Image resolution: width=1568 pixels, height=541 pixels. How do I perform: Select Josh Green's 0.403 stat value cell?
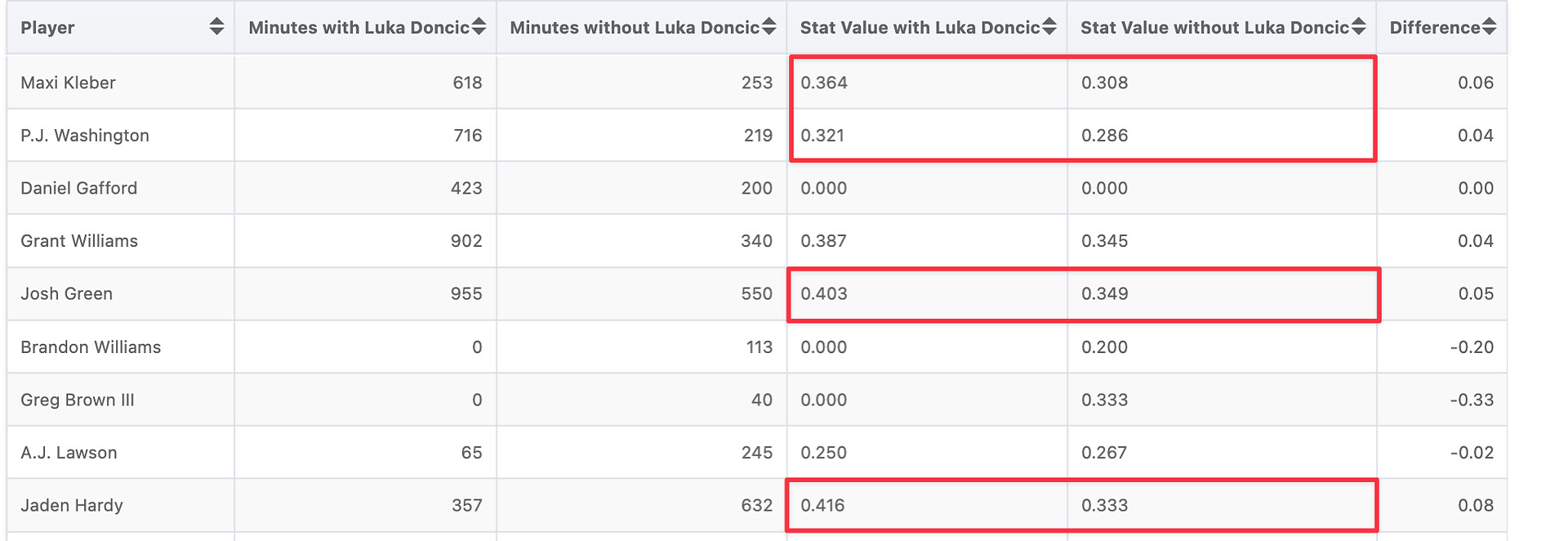click(824, 294)
